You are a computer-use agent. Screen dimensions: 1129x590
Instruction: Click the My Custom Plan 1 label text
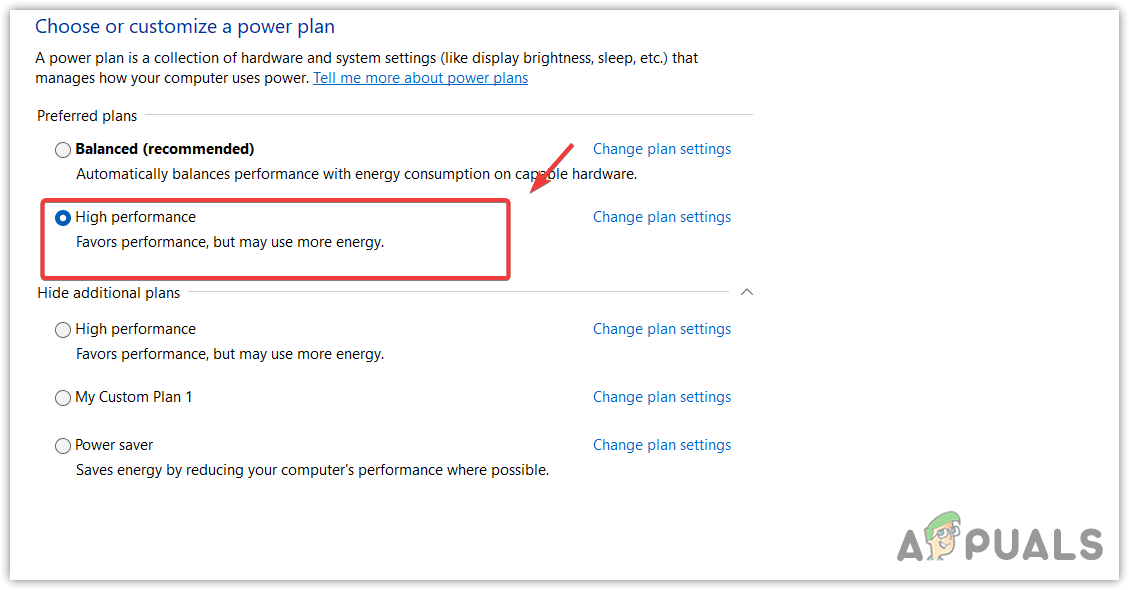134,397
